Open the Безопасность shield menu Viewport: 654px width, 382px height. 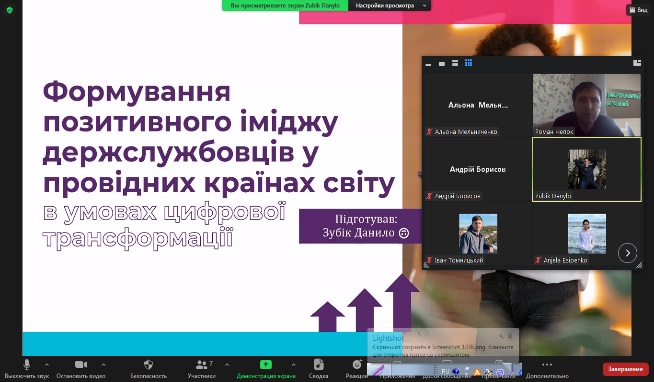[x=148, y=368]
